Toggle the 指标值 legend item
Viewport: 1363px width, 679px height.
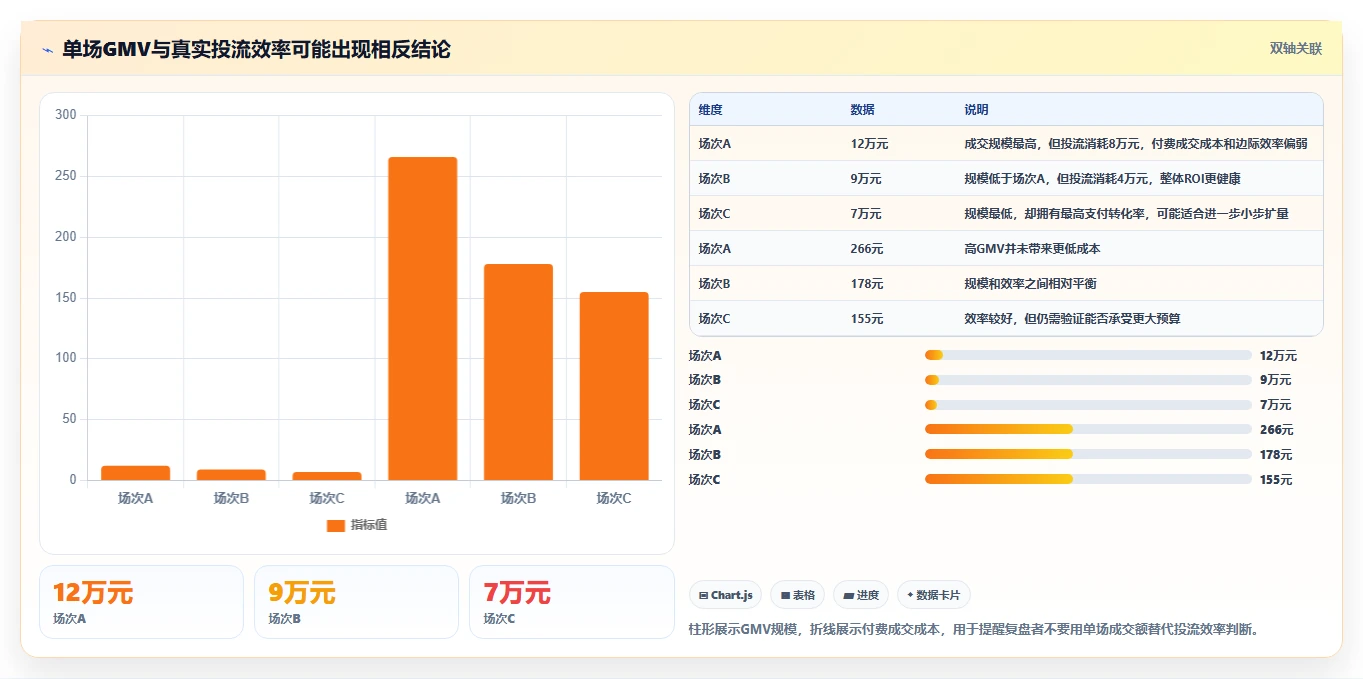357,525
